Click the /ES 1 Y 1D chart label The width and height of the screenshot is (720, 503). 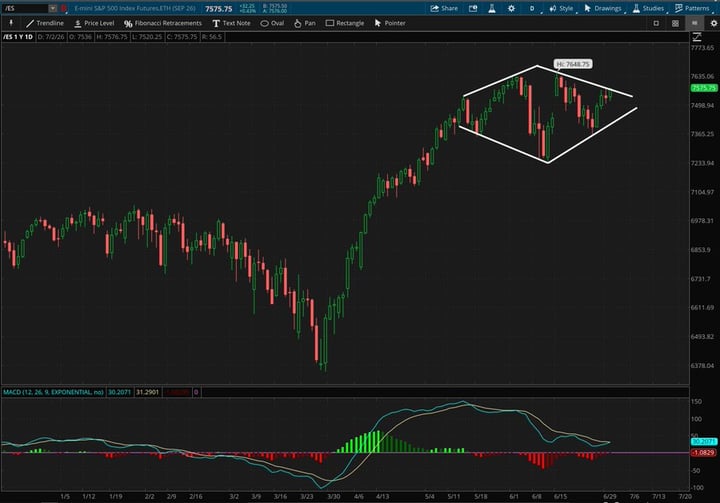tap(18, 37)
